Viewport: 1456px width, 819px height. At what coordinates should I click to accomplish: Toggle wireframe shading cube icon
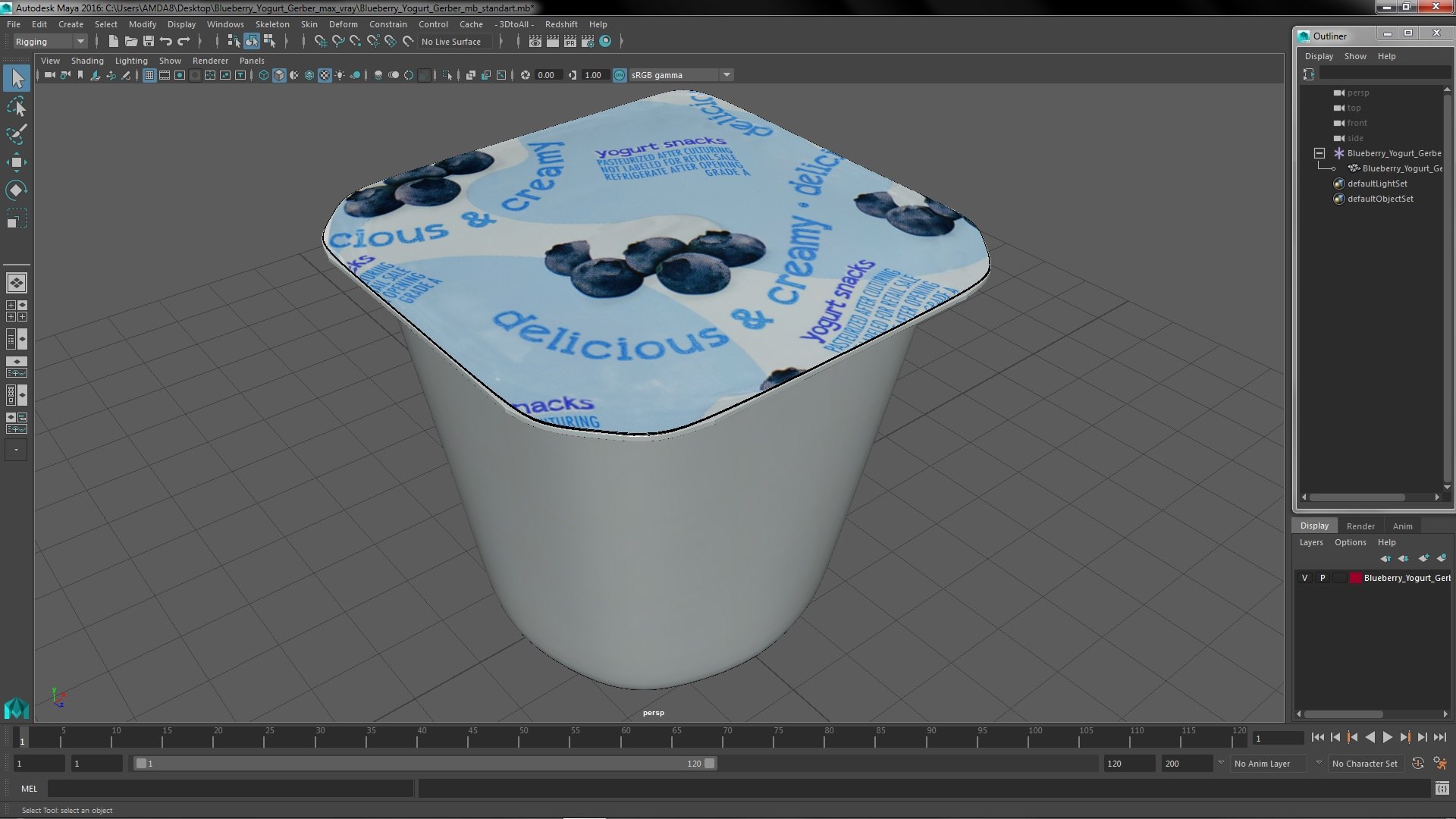point(264,75)
